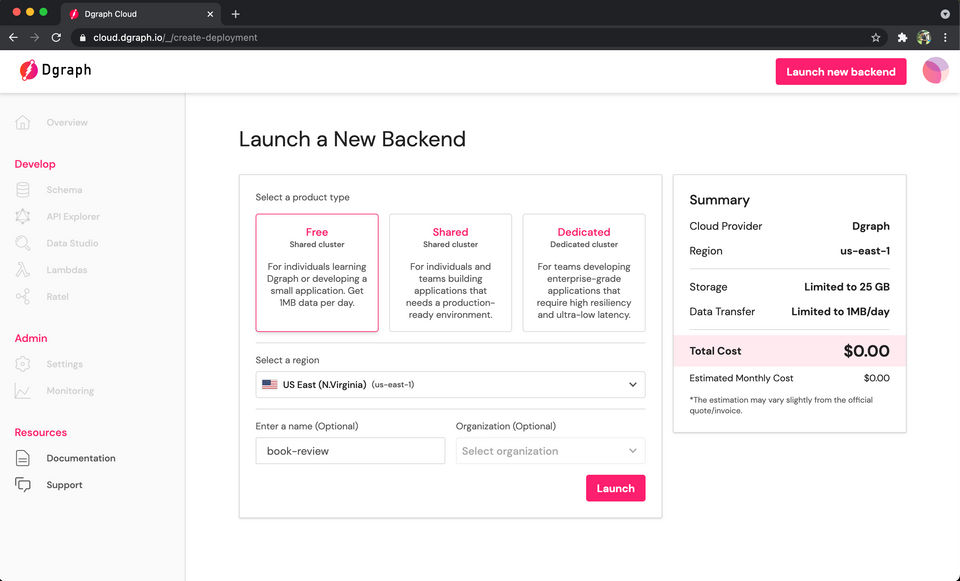Open the Overview sidebar item
This screenshot has width=960, height=581.
[x=67, y=122]
